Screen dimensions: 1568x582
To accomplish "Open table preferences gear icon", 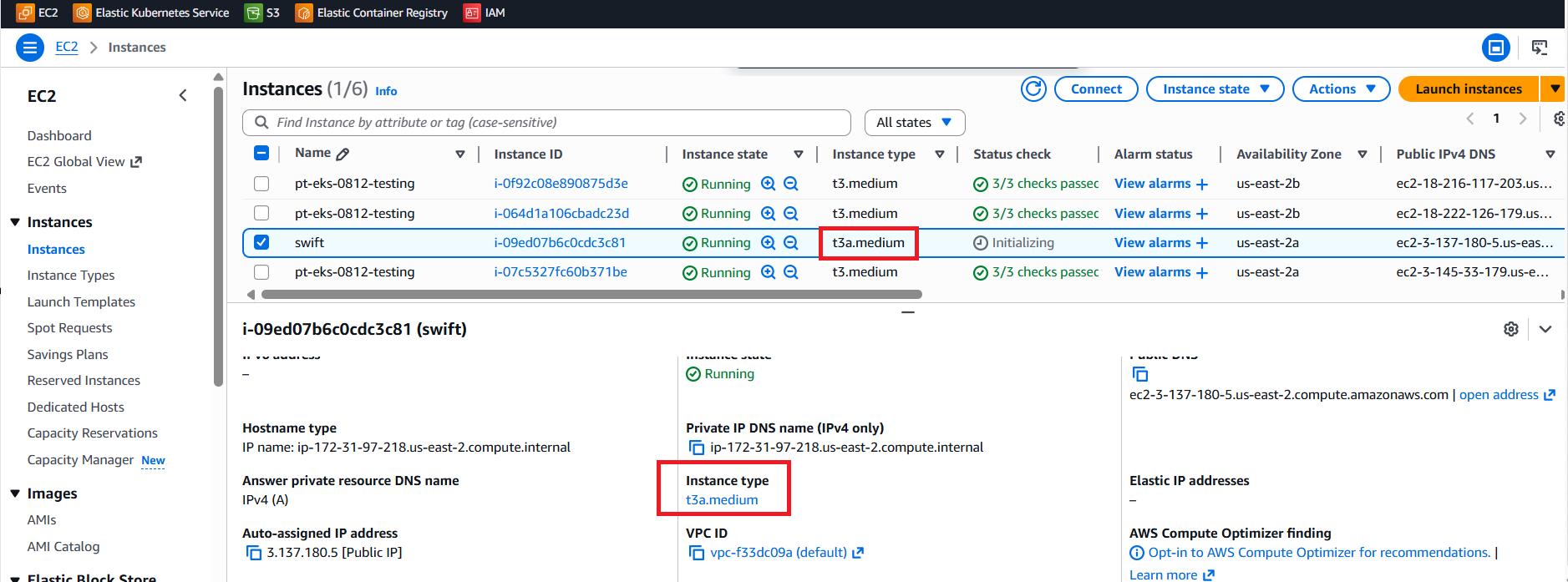I will (x=1559, y=119).
